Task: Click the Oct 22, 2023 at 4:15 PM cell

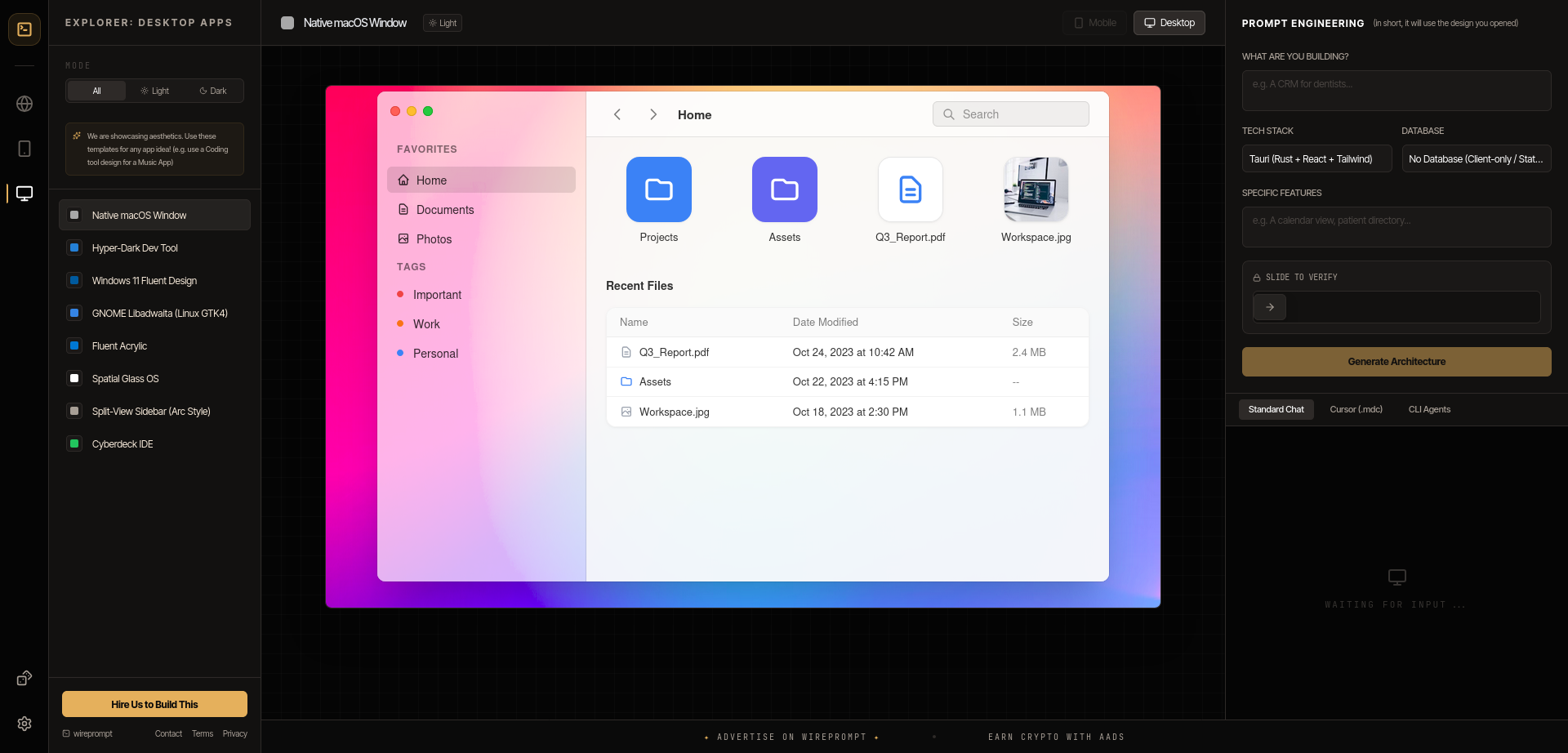Action: point(850,381)
